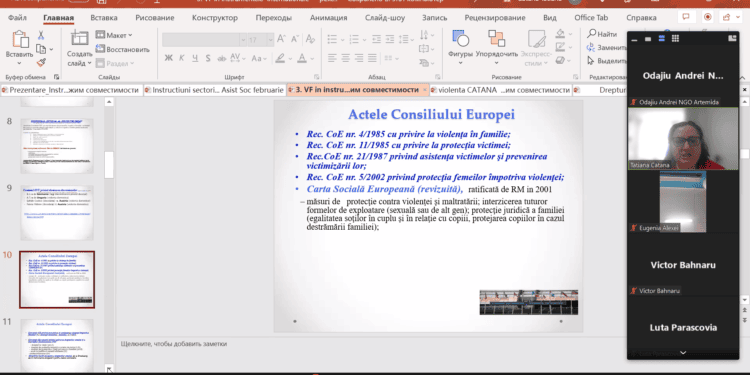
Task: Toggle text shadow S
Action: tap(208, 58)
